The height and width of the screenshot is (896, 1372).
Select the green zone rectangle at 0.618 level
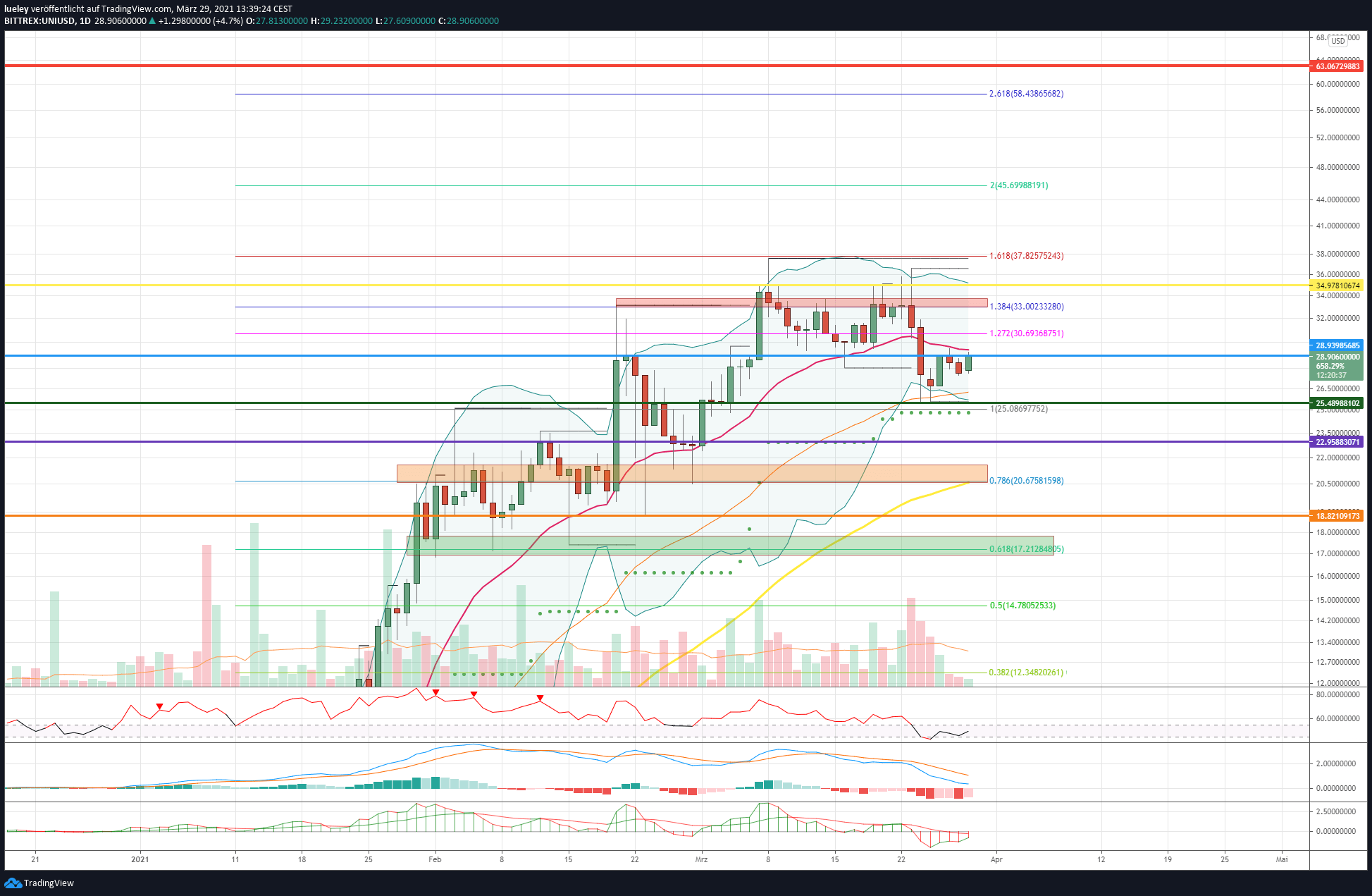(x=730, y=546)
